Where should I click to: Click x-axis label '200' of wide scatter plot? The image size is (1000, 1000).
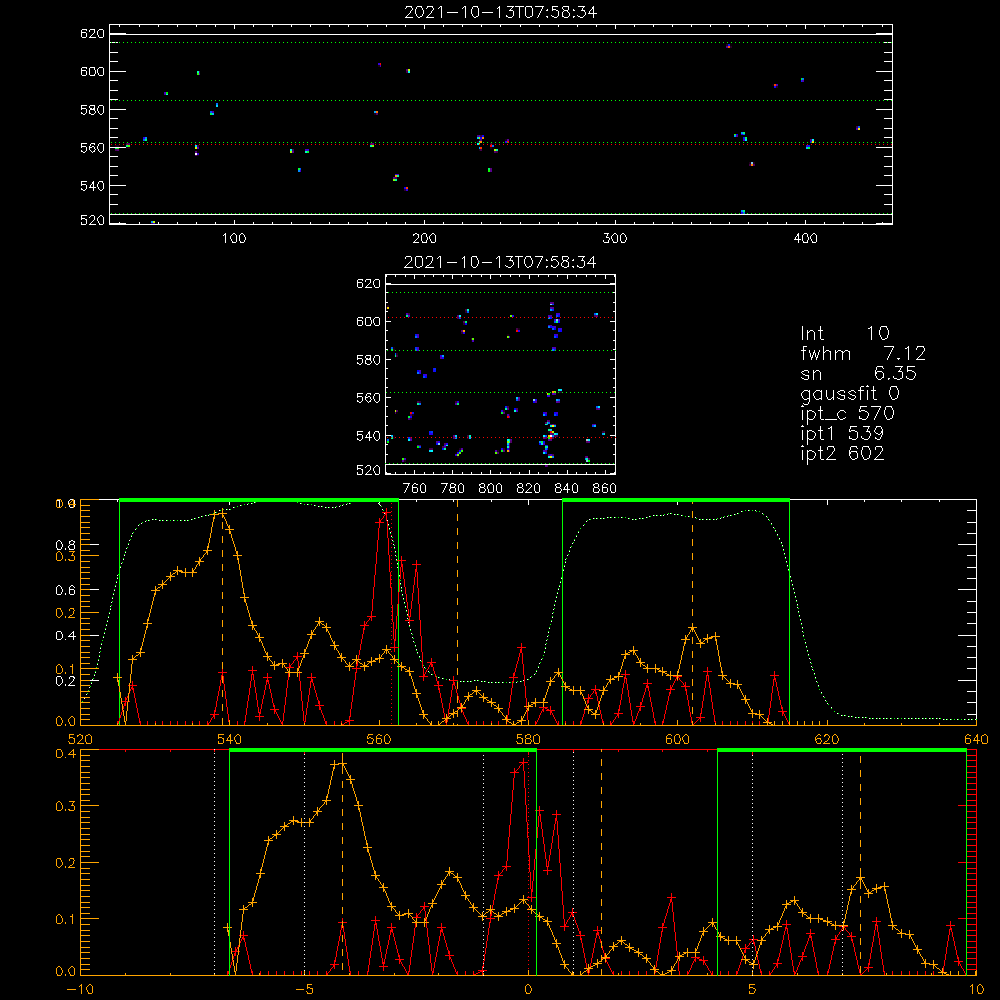[x=424, y=239]
